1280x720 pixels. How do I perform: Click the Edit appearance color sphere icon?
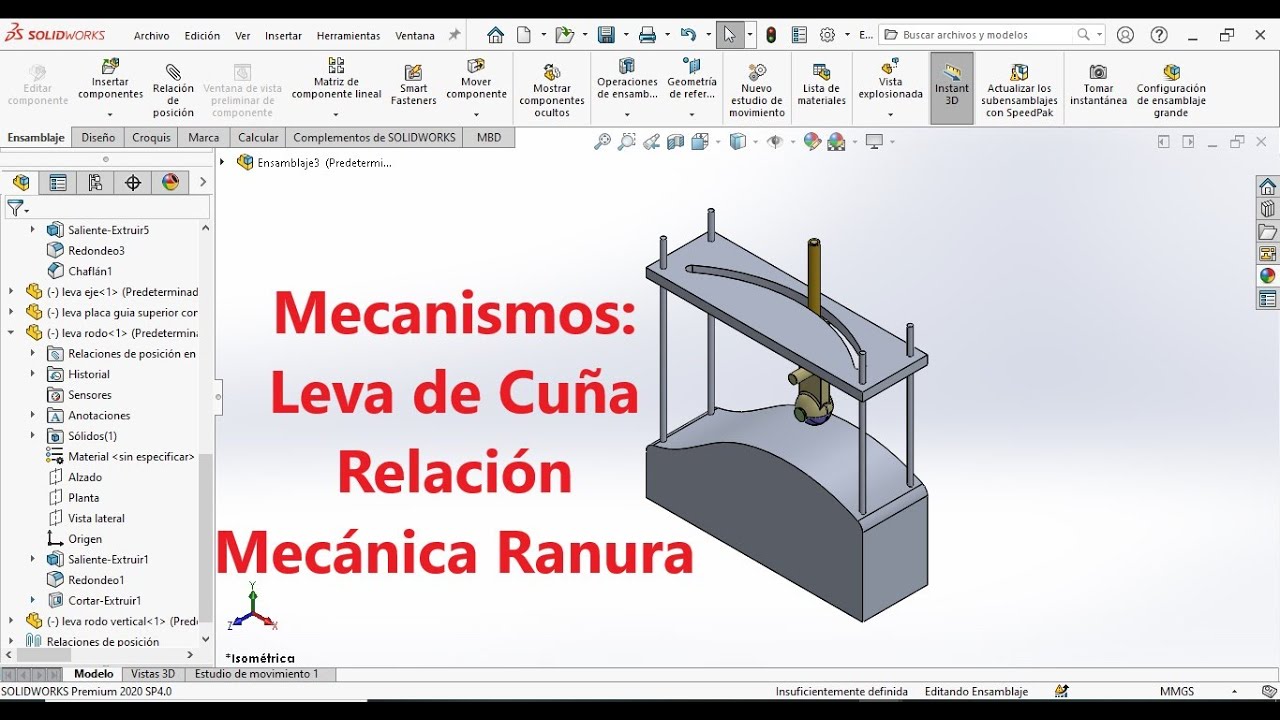click(812, 142)
